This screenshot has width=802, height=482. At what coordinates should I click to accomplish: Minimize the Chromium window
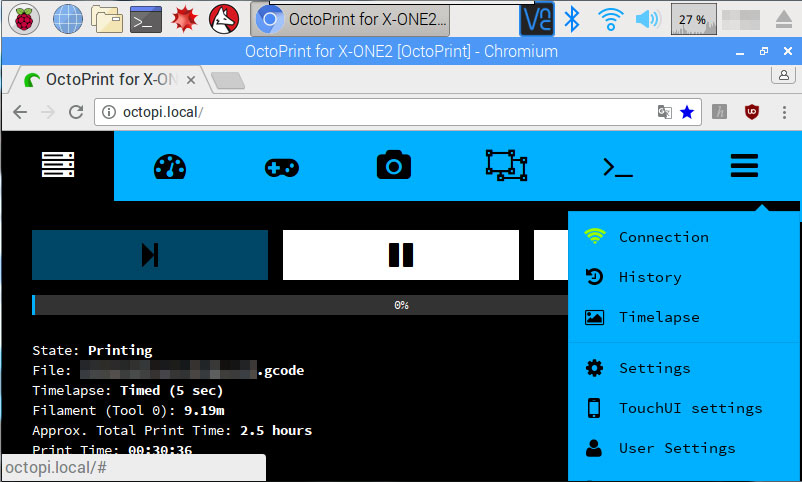(x=740, y=52)
